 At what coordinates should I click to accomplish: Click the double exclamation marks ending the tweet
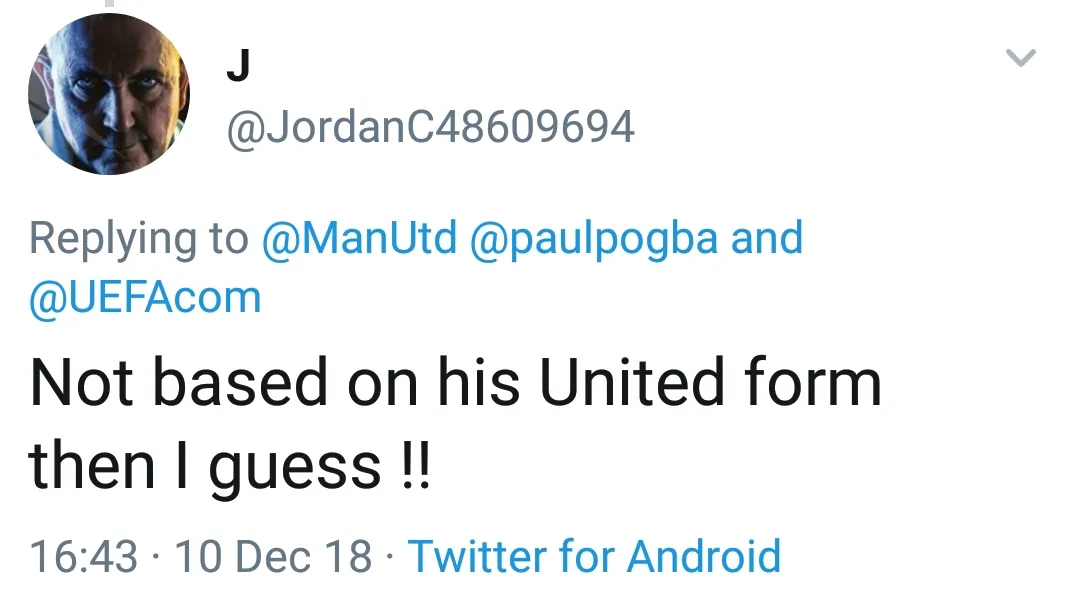tap(412, 465)
